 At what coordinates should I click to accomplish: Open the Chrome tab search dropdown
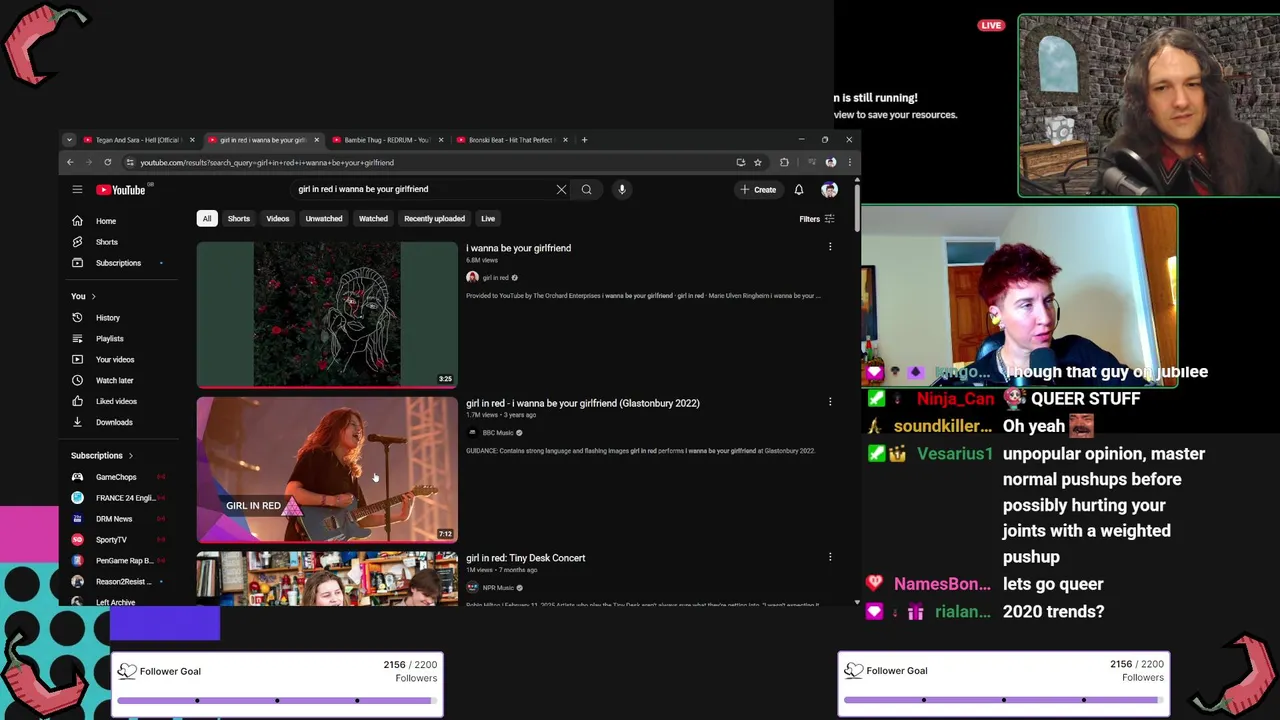pyautogui.click(x=69, y=140)
